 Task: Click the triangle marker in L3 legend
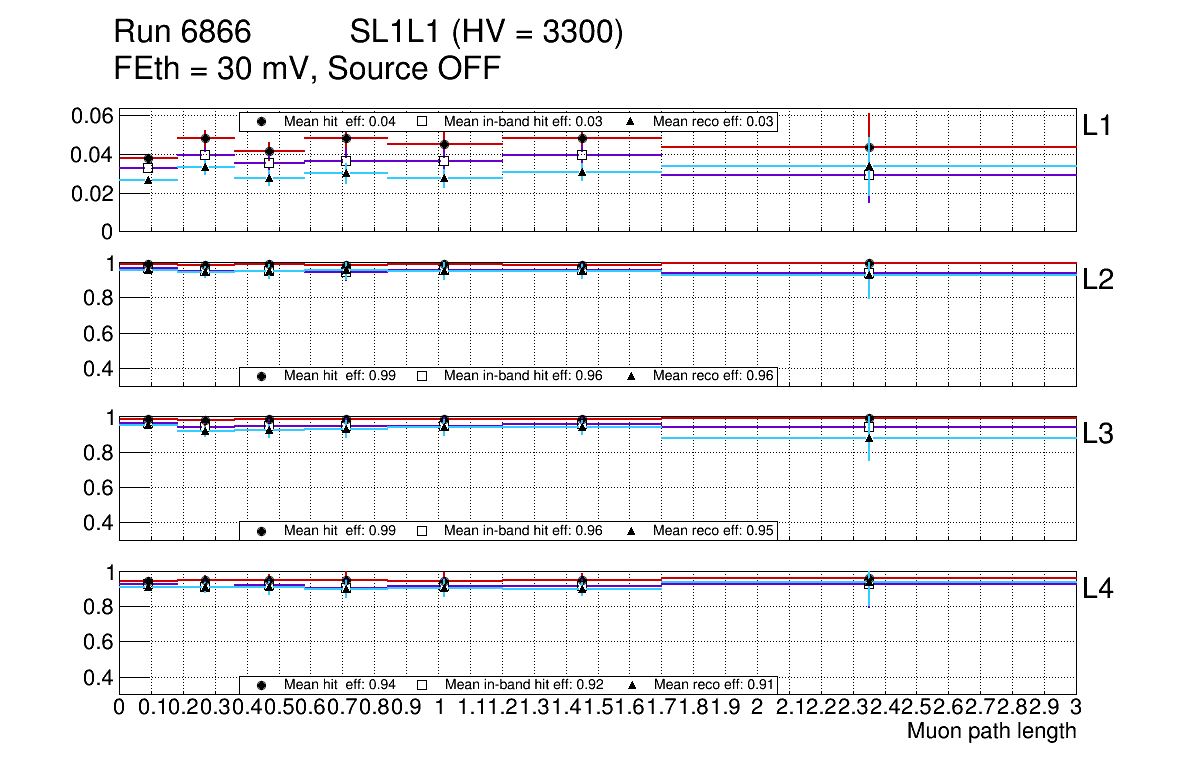pyautogui.click(x=632, y=531)
